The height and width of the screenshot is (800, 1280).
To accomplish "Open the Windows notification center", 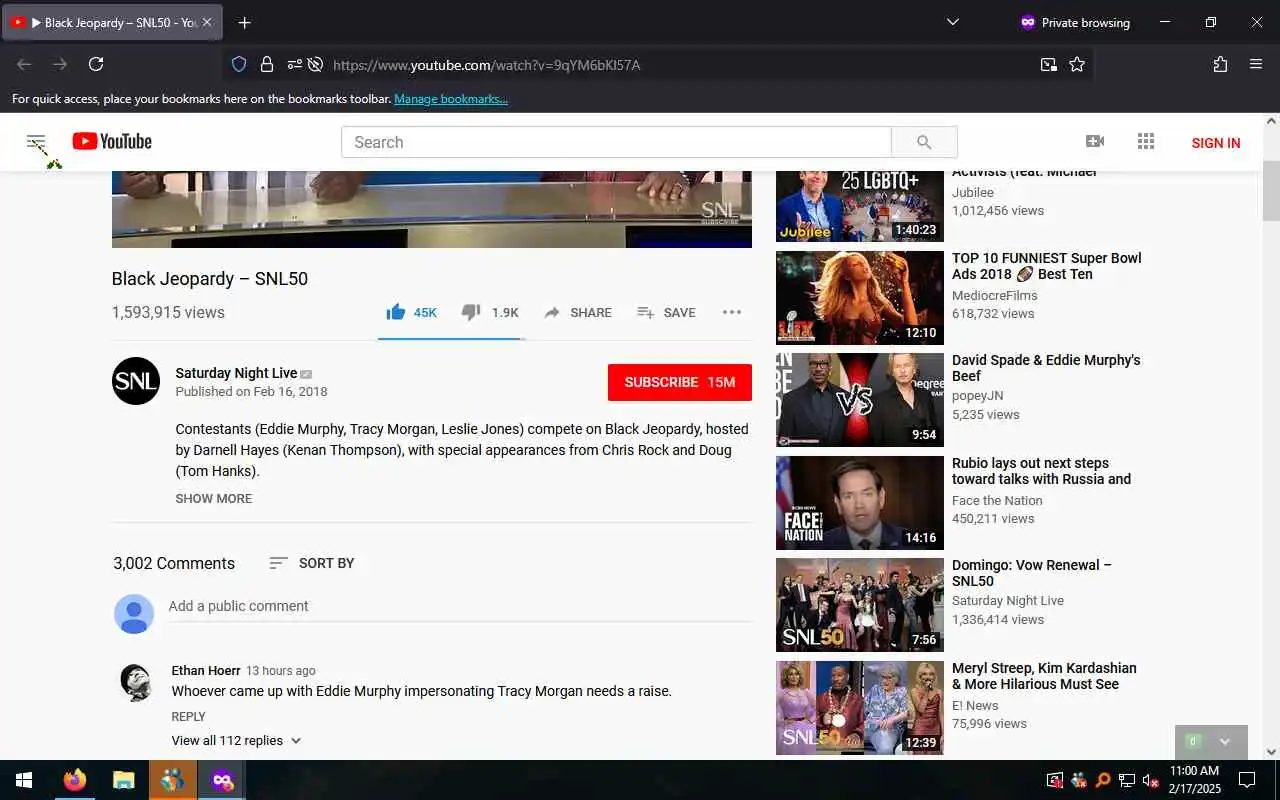I will [x=1247, y=780].
